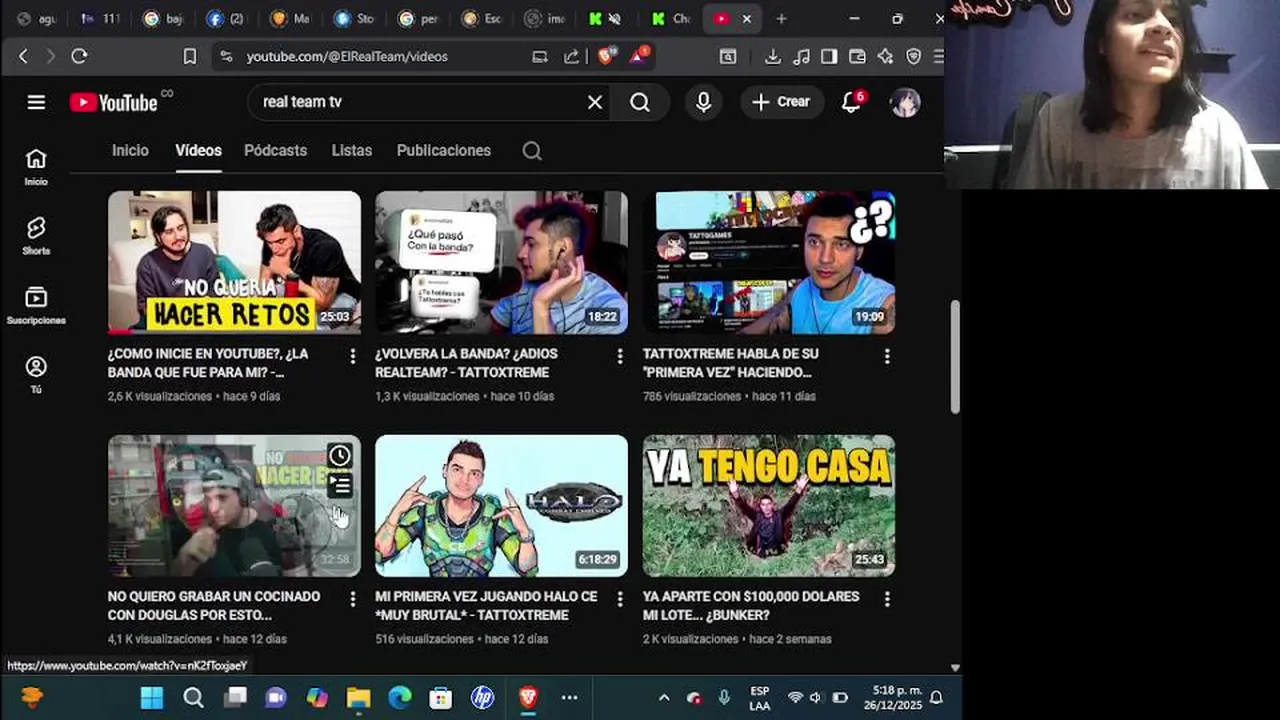This screenshot has width=1280, height=720.
Task: Open the Publicaciones tab
Action: 444,150
